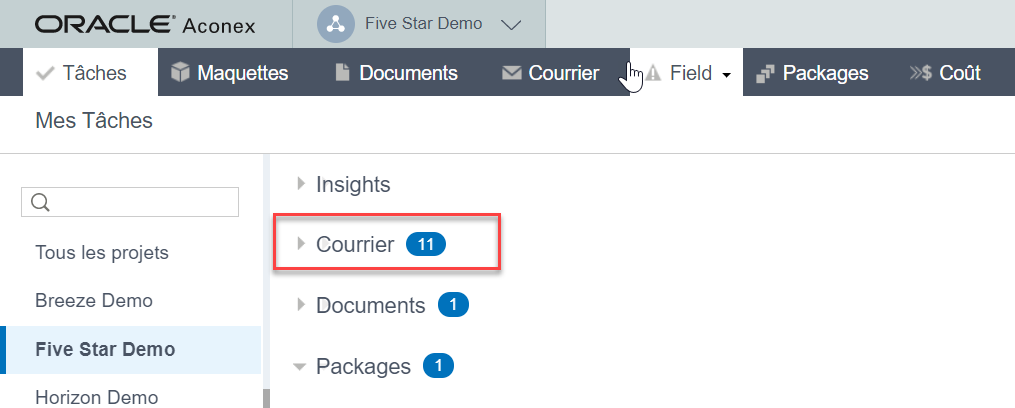Image resolution: width=1015 pixels, height=408 pixels.
Task: Click the Courrier envelope icon in navbar
Action: pos(511,73)
